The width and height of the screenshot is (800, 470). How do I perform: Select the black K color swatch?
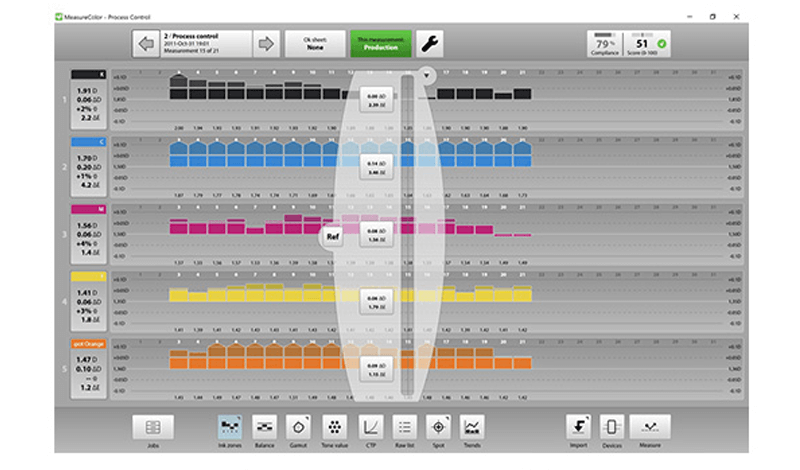coord(88,75)
